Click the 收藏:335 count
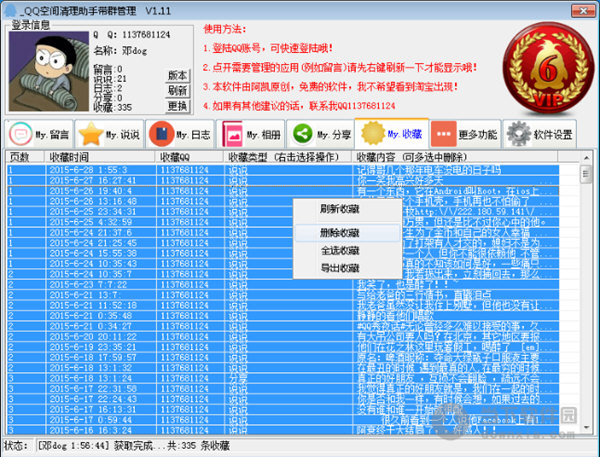Viewport: 600px width, 457px height. [x=112, y=108]
